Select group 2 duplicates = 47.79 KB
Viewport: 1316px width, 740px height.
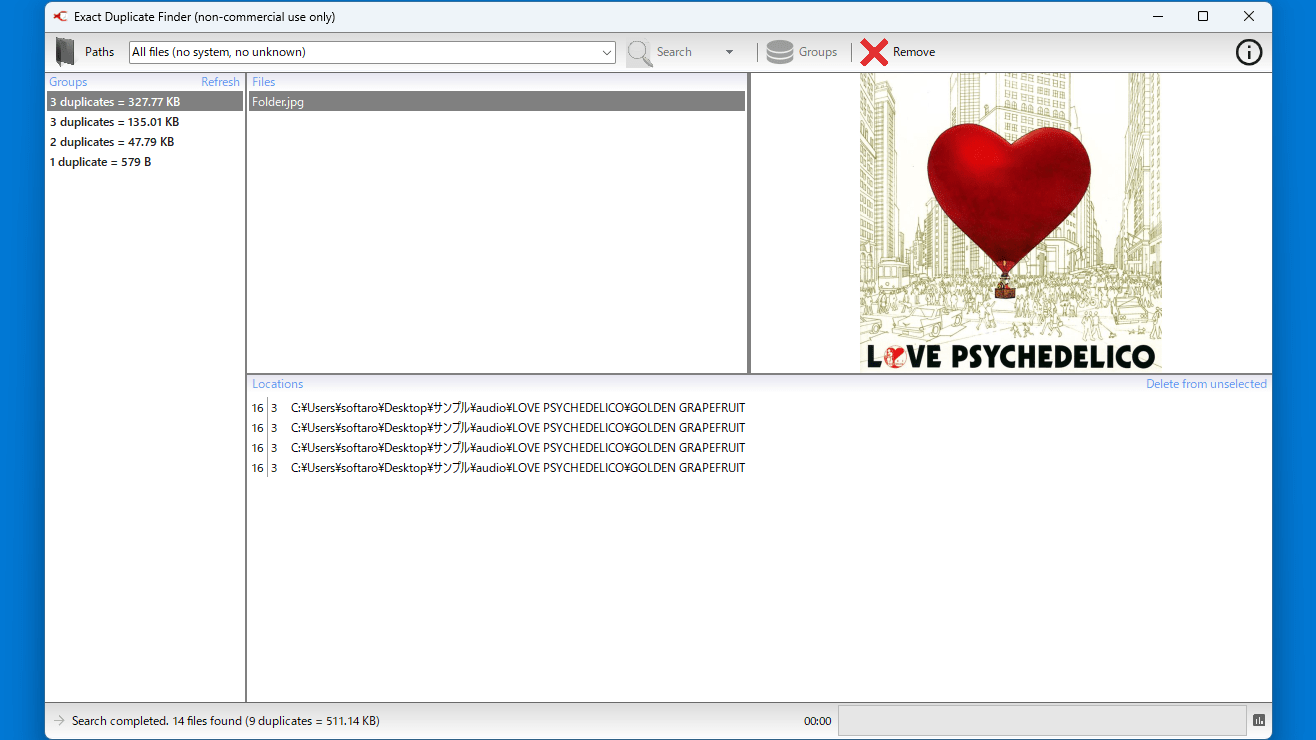coord(145,142)
